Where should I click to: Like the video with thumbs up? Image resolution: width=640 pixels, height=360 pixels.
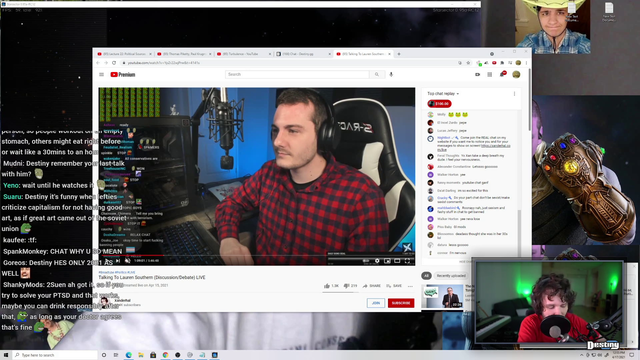[x=331, y=286]
